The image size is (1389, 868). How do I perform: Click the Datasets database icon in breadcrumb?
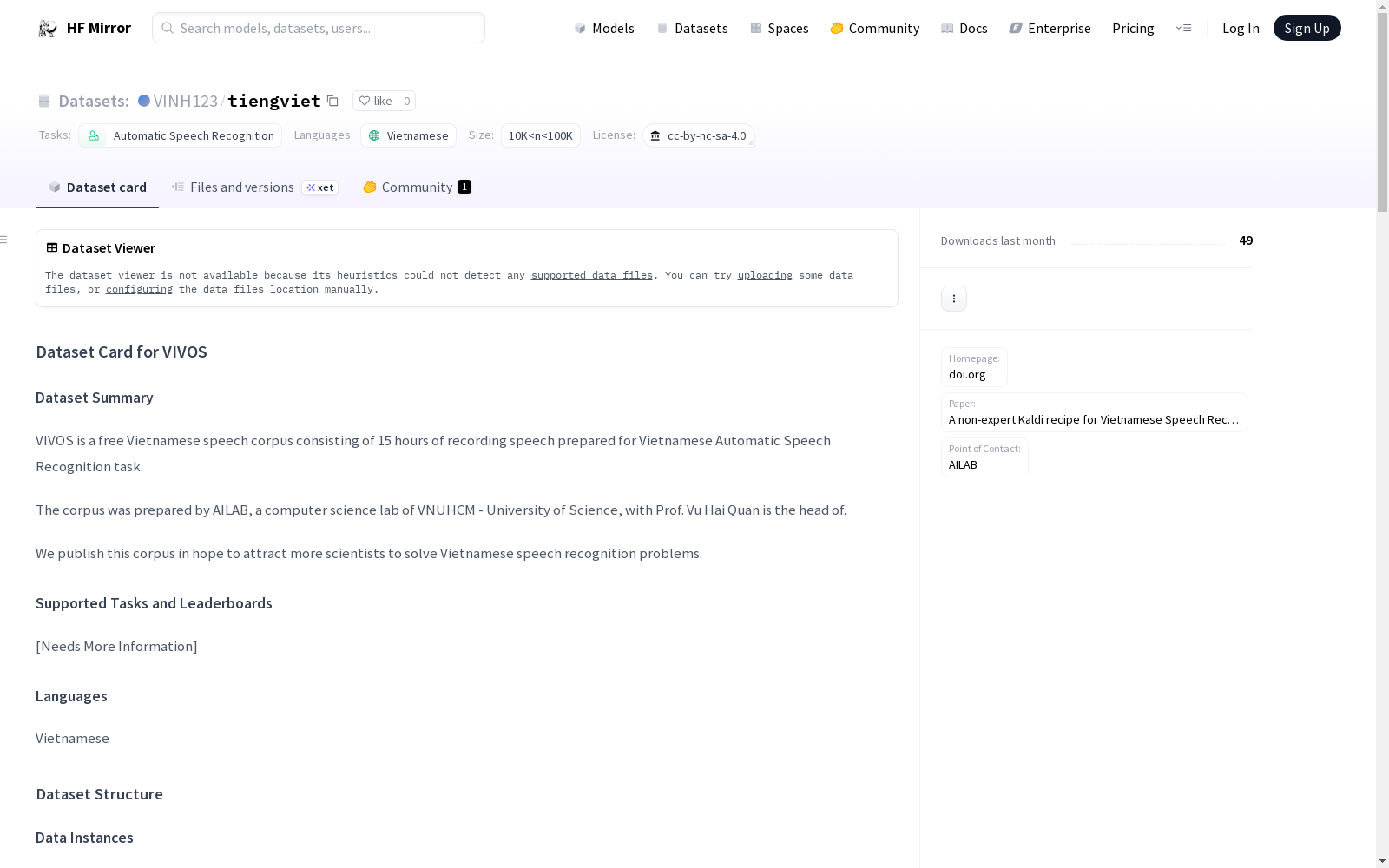44,102
